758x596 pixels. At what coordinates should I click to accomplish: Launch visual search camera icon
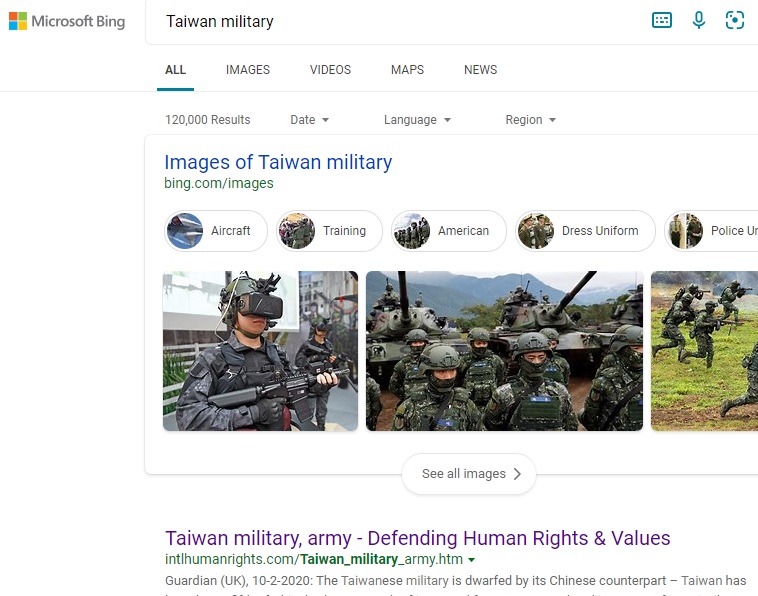[x=735, y=20]
